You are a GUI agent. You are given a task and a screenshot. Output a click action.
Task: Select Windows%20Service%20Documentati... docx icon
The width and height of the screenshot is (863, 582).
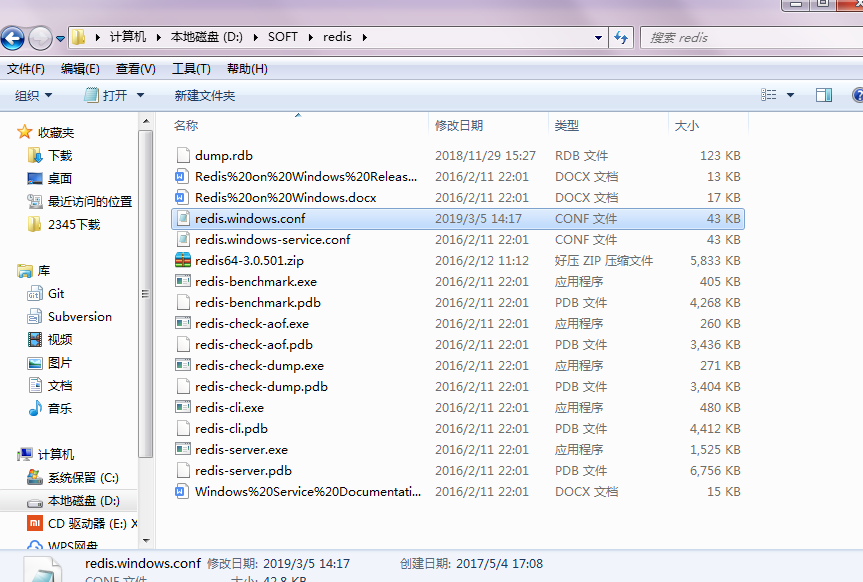click(183, 492)
